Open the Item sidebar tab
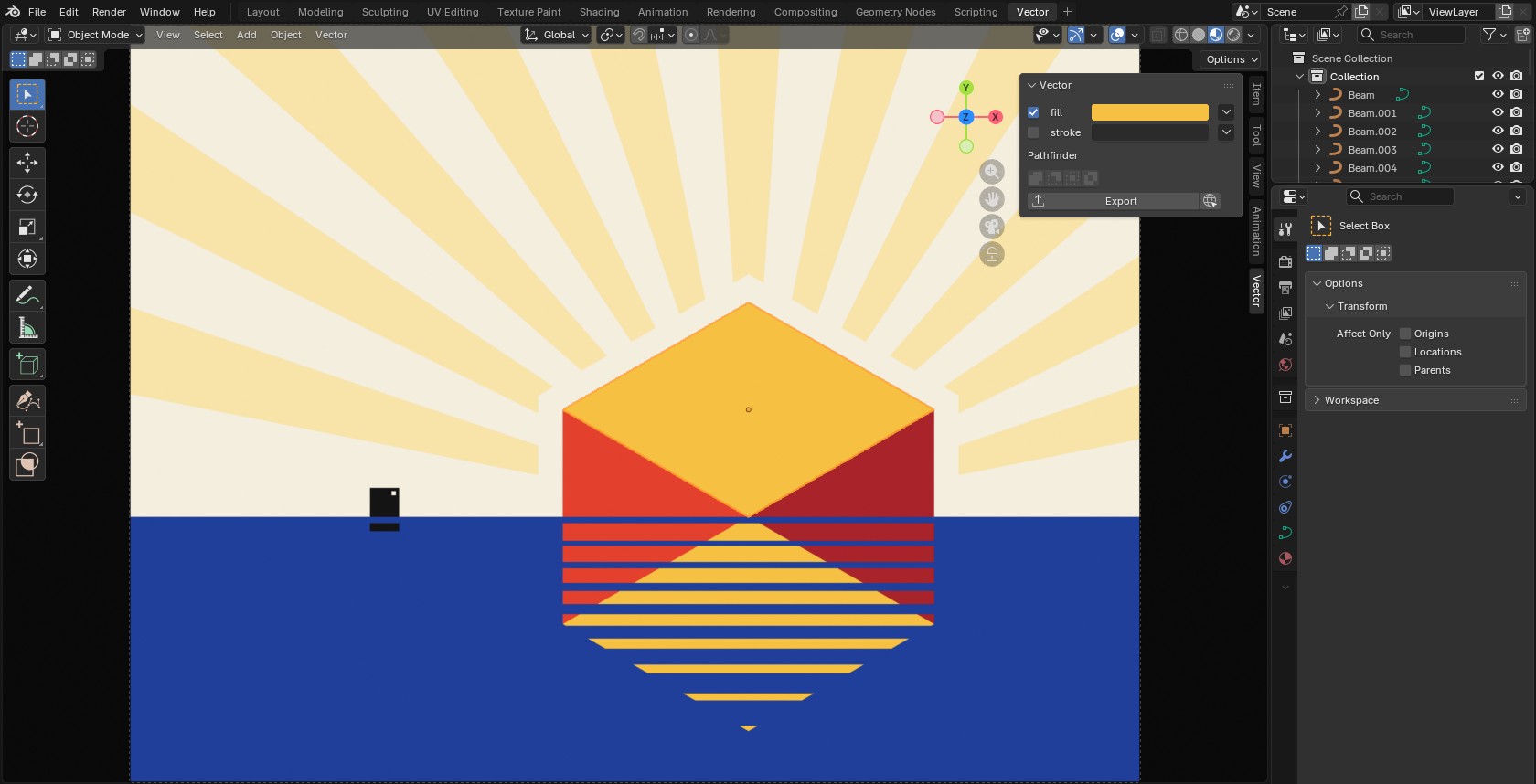The width and height of the screenshot is (1536, 784). 1257,94
